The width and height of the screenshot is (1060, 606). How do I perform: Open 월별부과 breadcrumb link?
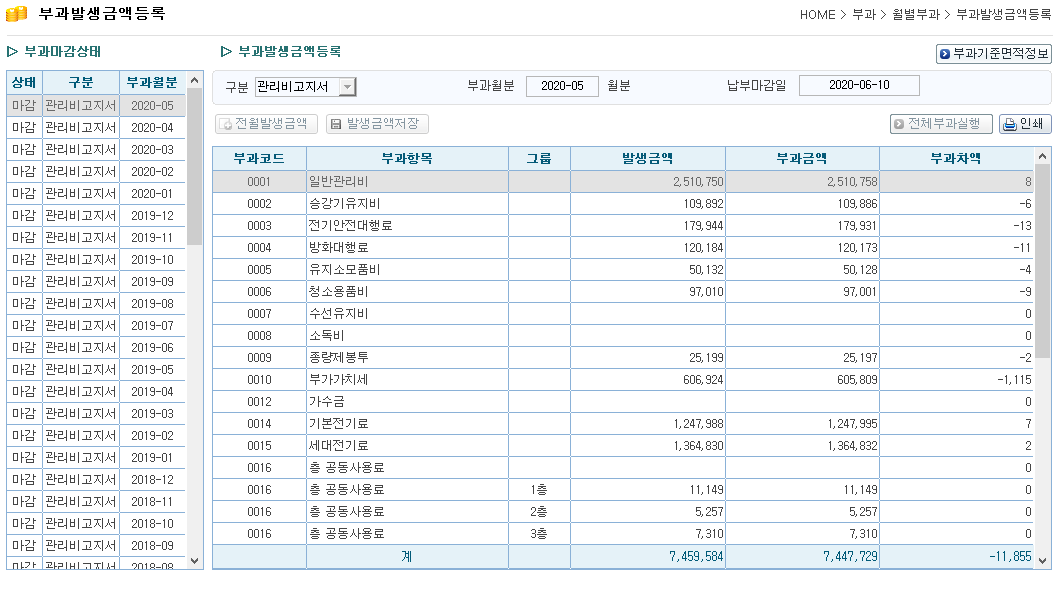point(916,14)
